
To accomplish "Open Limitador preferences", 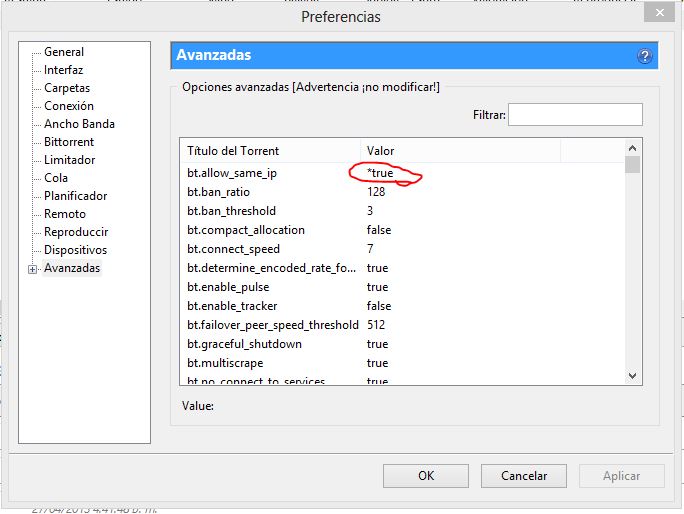I will (69, 160).
